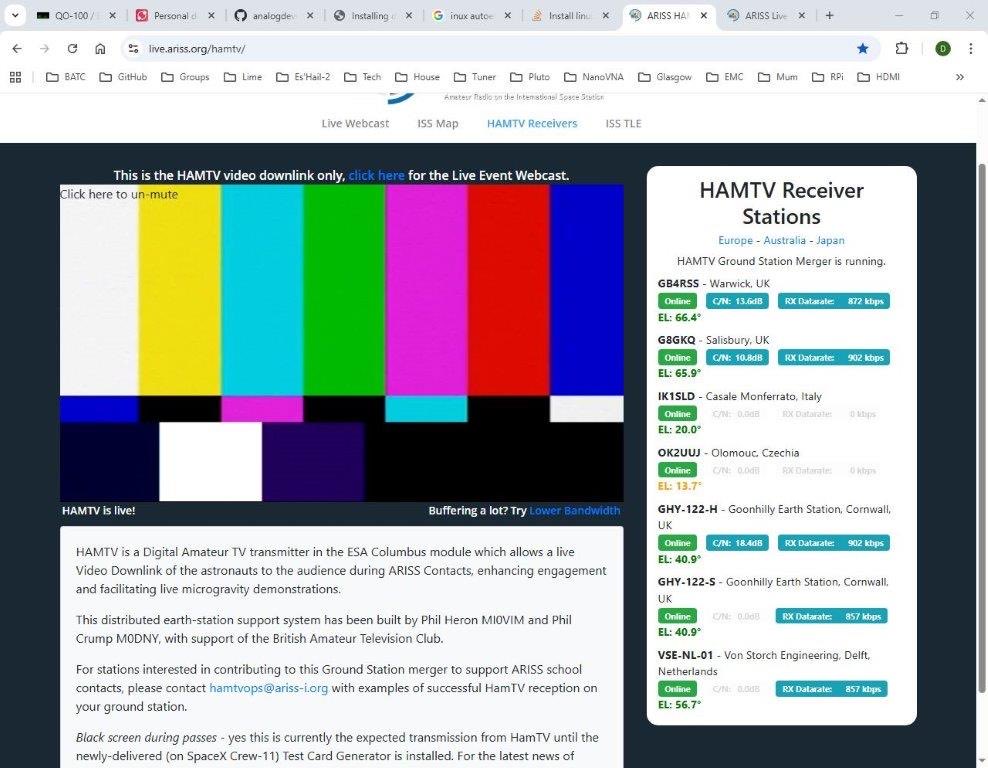
Task: Click GHY-122-H RX Datarate 902 kbps badge
Action: coord(834,543)
